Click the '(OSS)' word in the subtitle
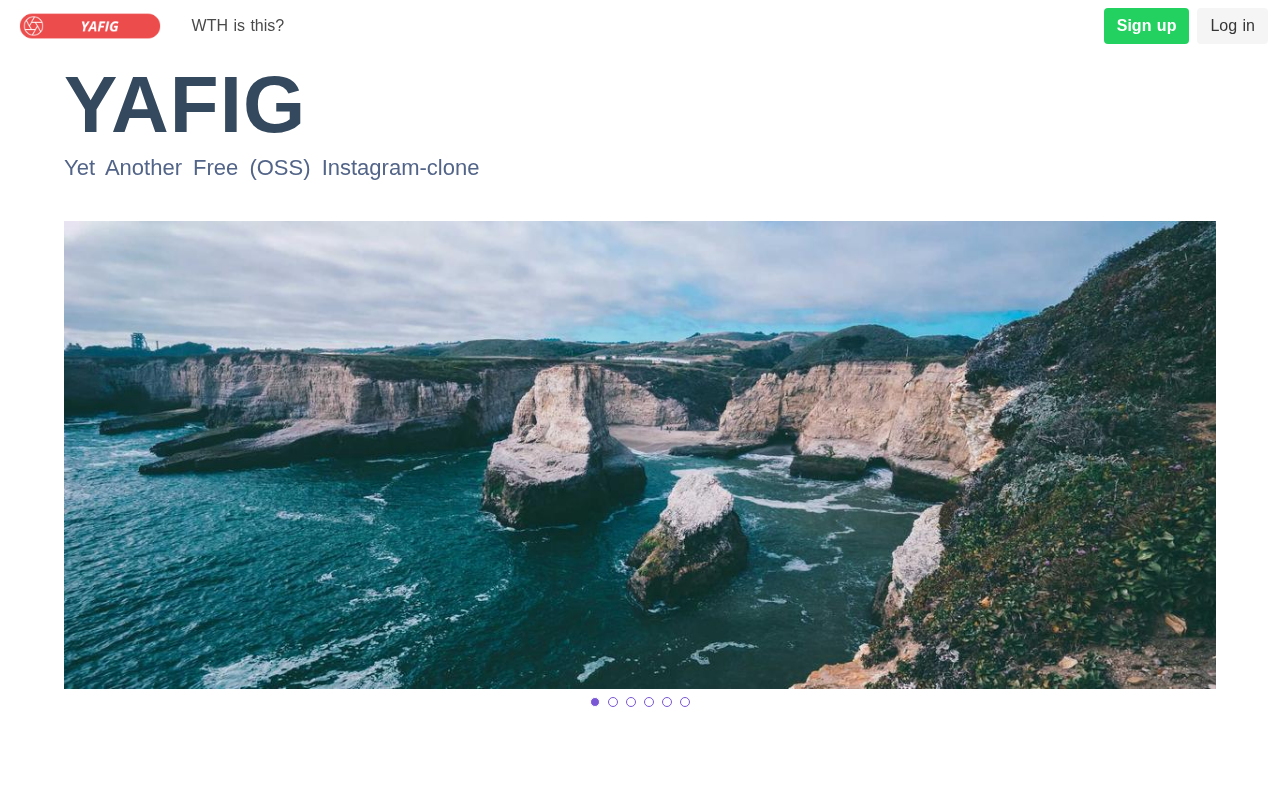The height and width of the screenshot is (800, 1280). pos(280,168)
